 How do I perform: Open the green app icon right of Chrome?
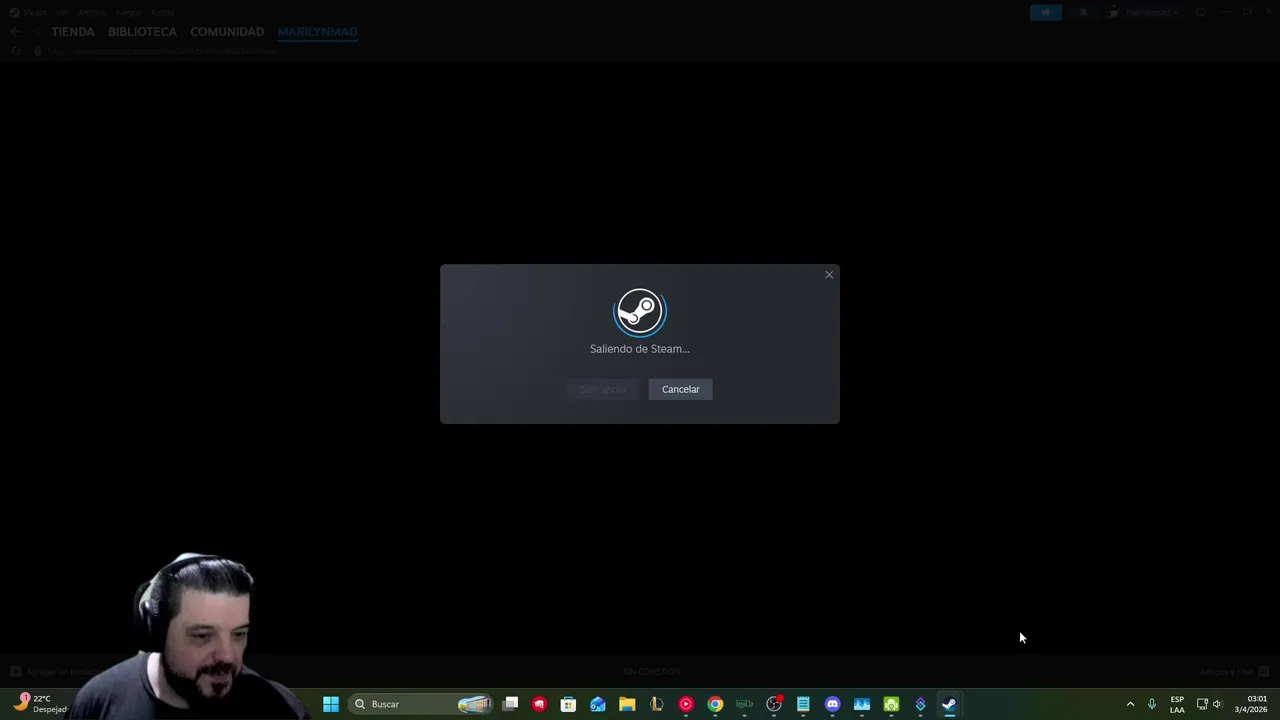744,704
